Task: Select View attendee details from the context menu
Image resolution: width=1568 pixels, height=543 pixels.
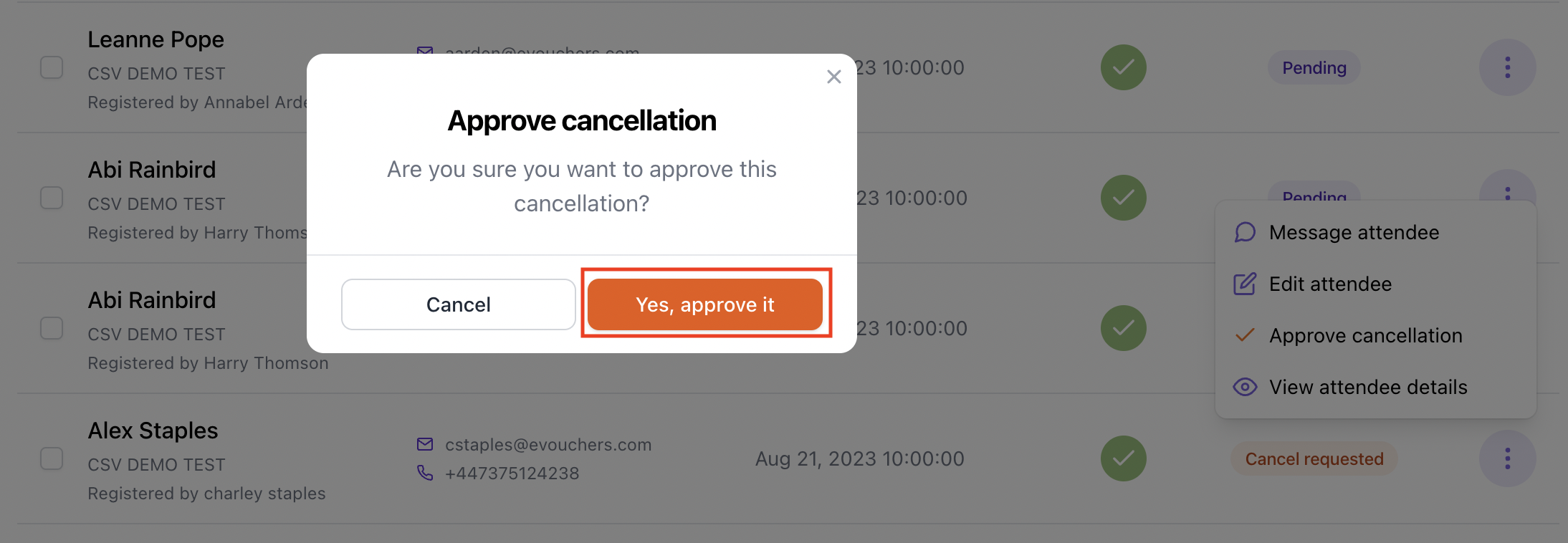Action: coord(1367,387)
